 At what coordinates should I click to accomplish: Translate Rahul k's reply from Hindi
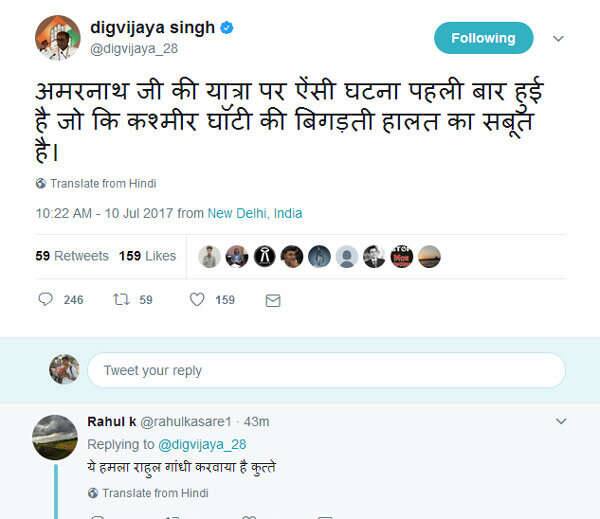[155, 493]
